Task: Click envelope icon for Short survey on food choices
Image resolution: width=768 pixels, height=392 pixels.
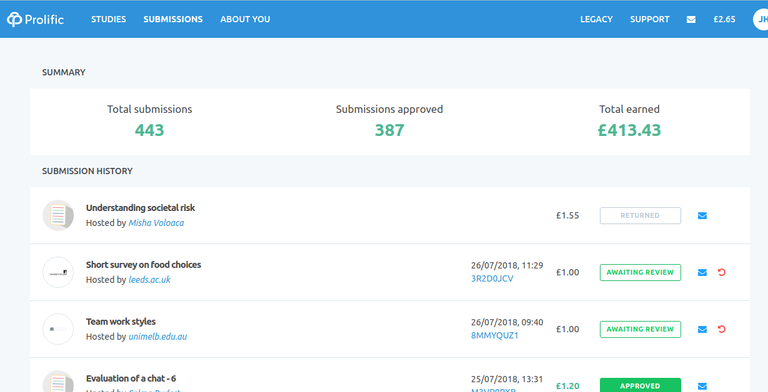Action: 702,272
